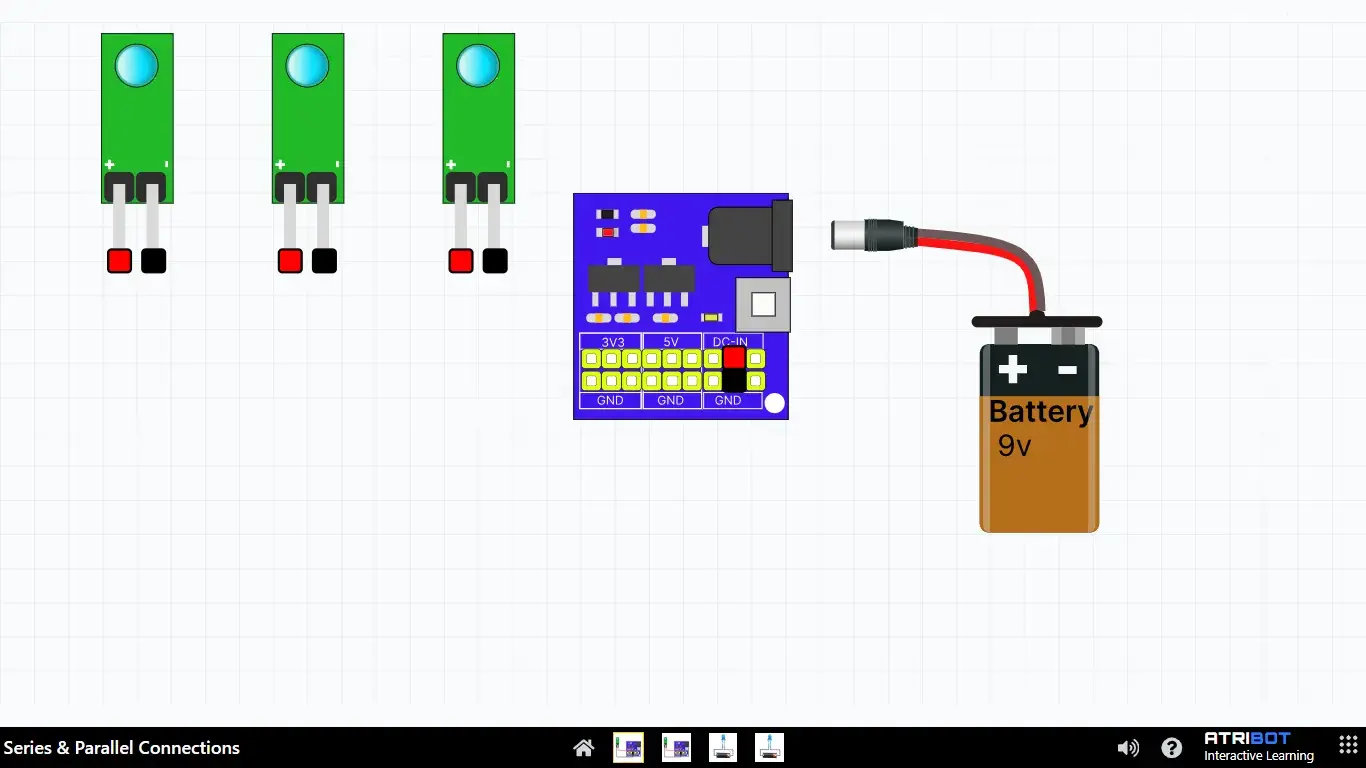Image resolution: width=1366 pixels, height=768 pixels.
Task: Click the first LED module's red positive terminal
Action: [119, 261]
